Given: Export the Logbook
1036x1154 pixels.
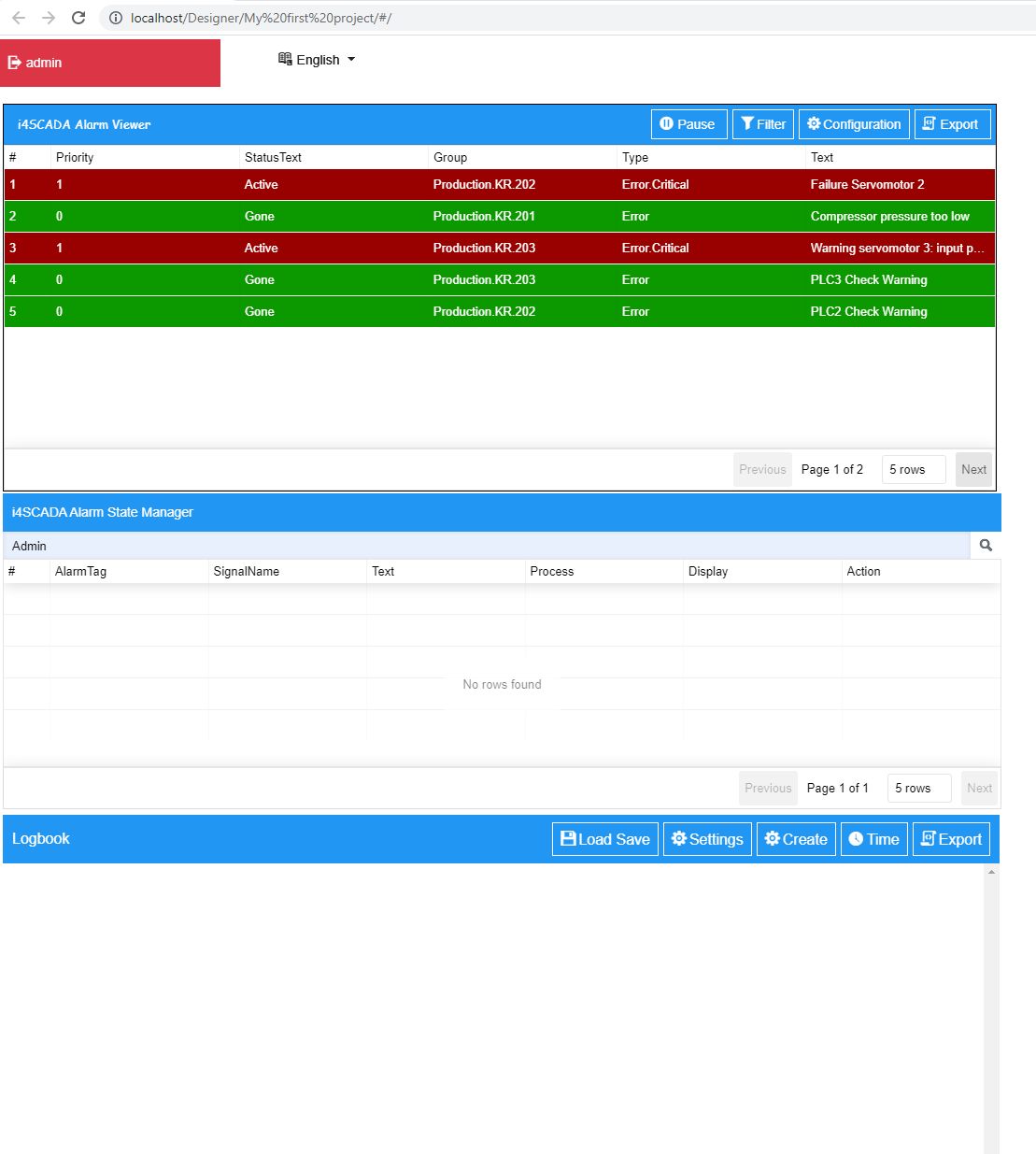Looking at the screenshot, I should (x=951, y=839).
